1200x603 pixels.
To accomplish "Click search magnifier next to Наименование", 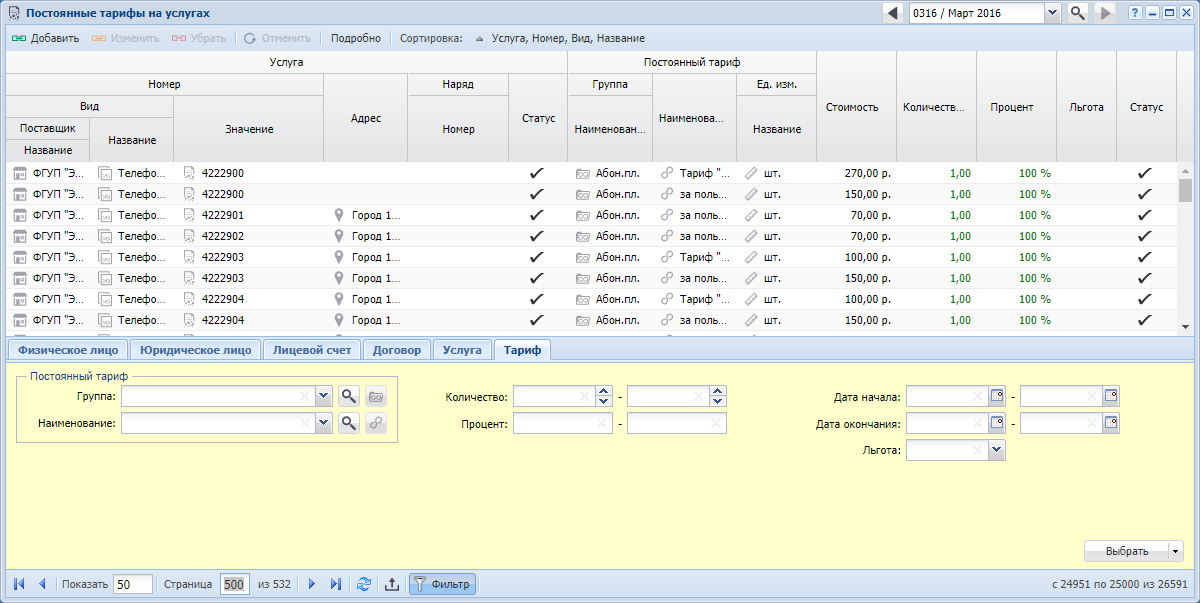I will point(348,424).
